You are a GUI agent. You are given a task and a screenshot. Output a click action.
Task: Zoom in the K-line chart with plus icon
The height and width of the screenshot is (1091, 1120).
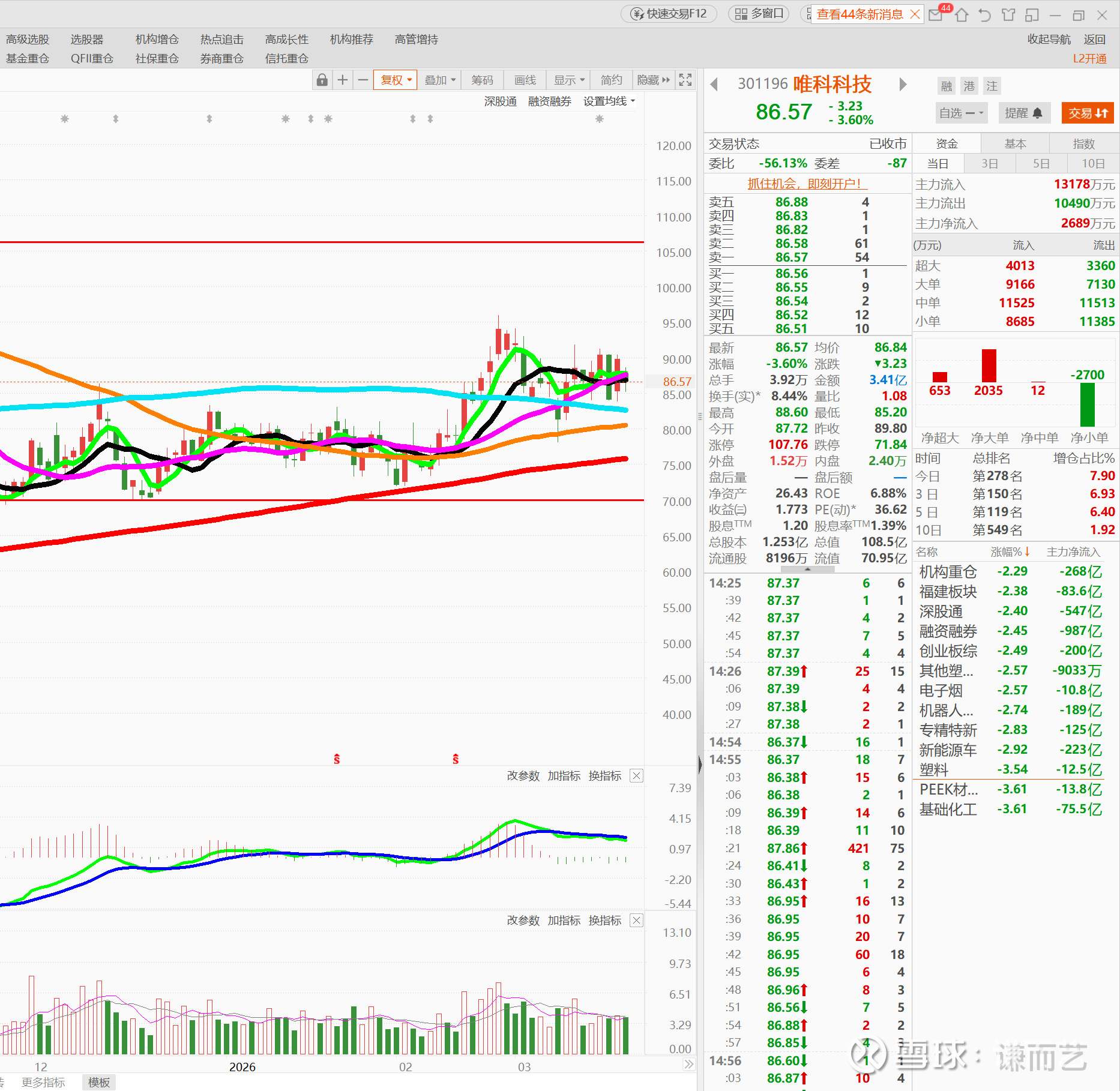(343, 80)
